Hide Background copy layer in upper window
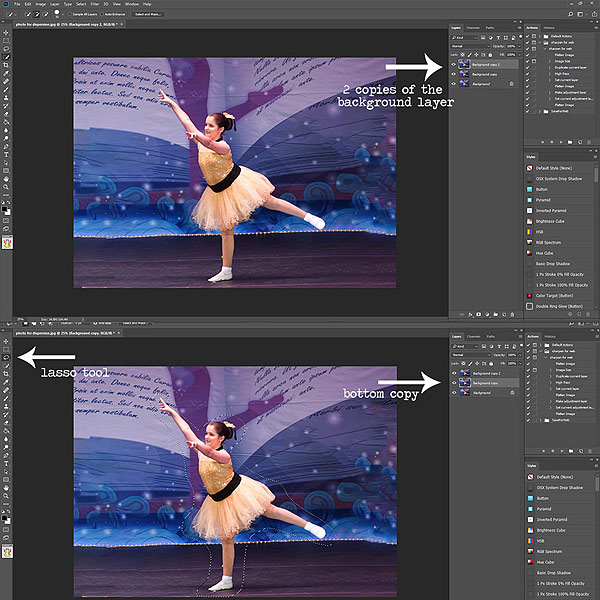 coord(453,74)
